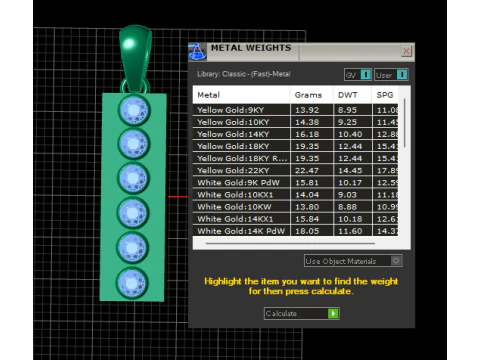Screen dimensions: 480x360
Task: Select the bottom gemstone on the pendant
Action: [x=132, y=283]
